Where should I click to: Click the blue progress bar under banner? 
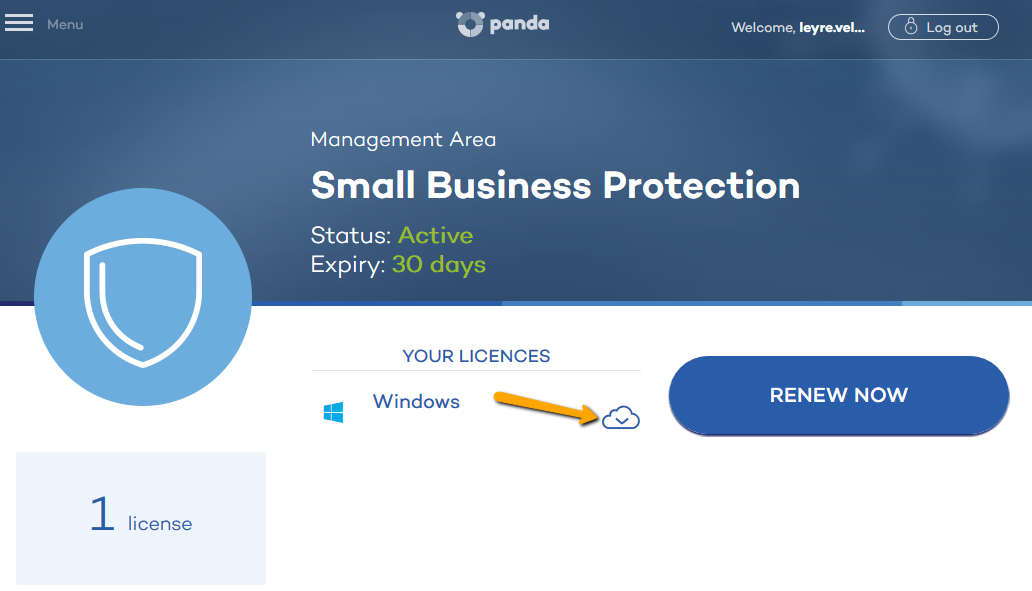pyautogui.click(x=642, y=303)
